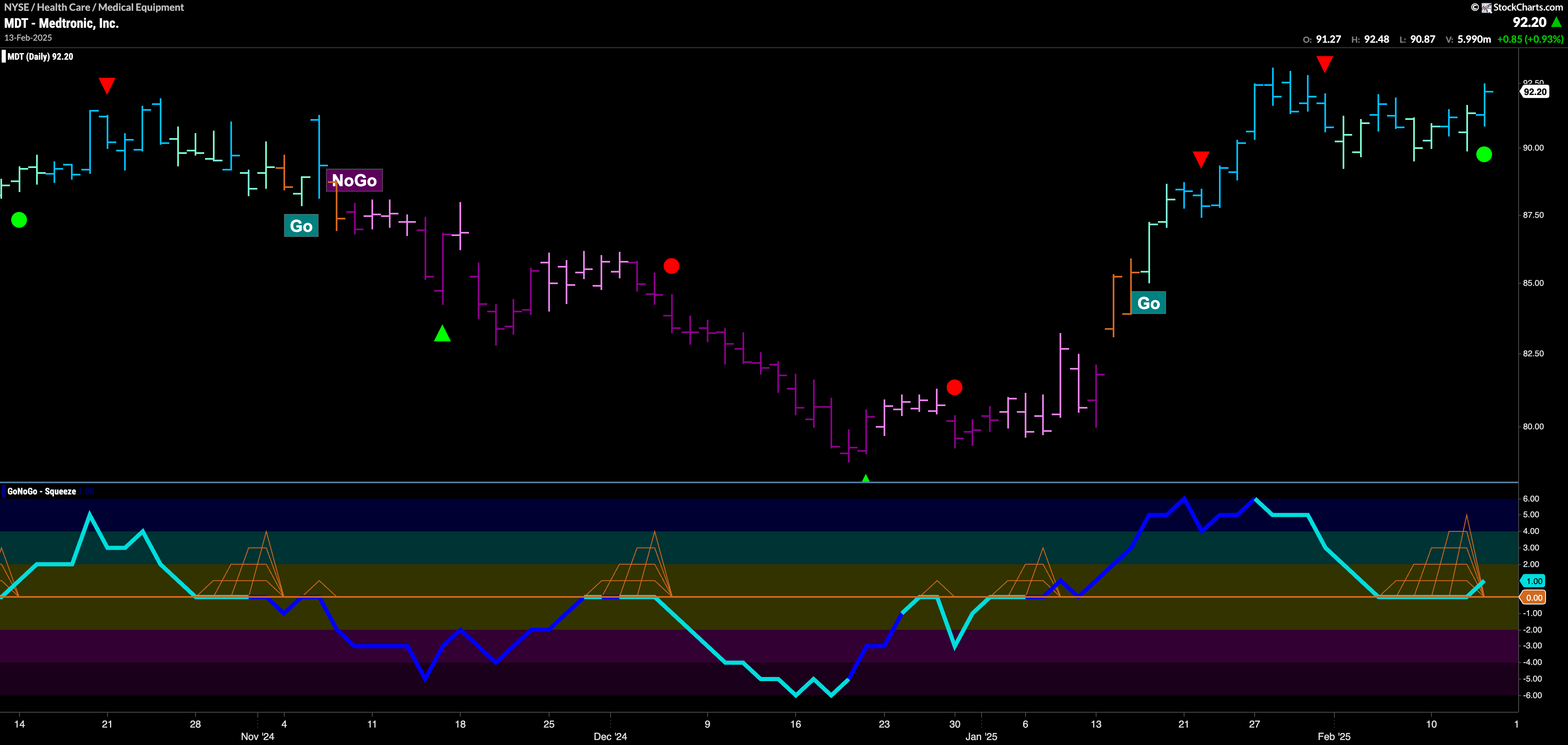
Task: Click the red down-triangle marker near Oct 21
Action: tap(107, 85)
